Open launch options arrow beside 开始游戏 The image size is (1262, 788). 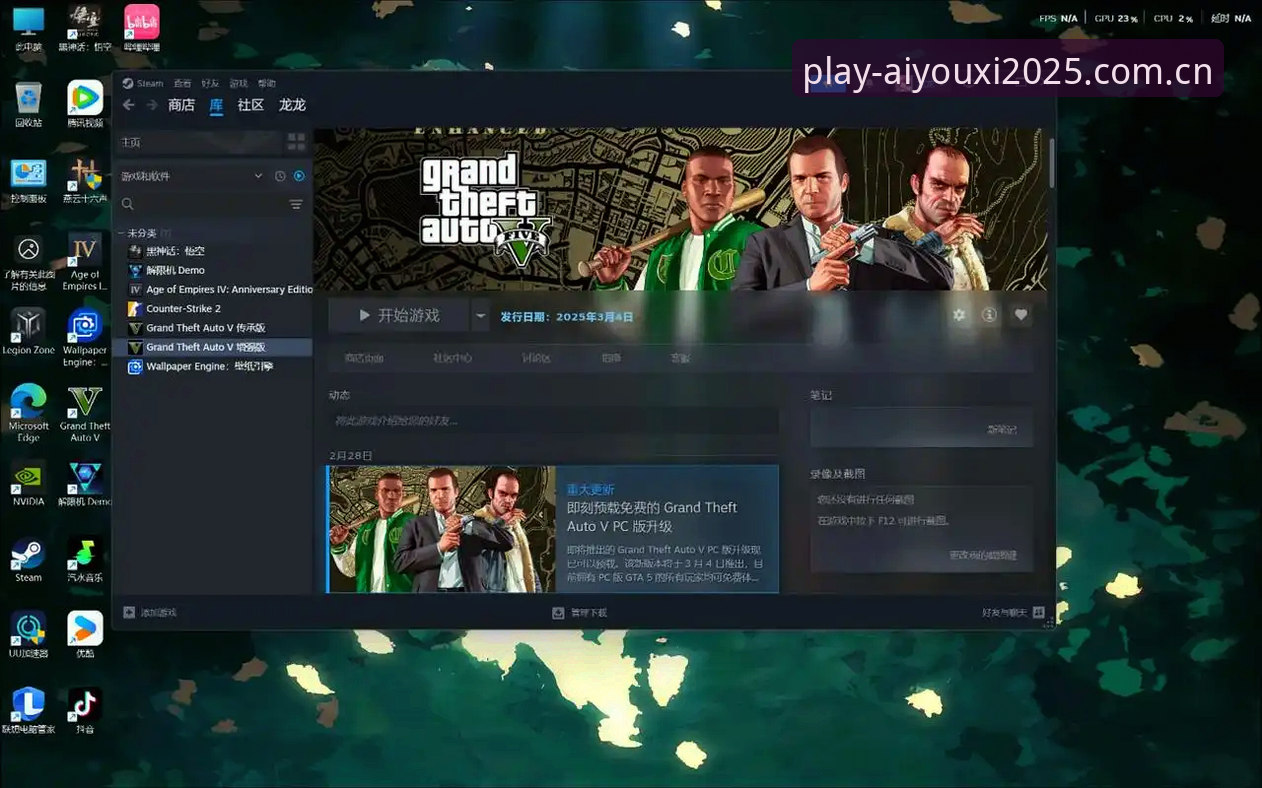coord(481,315)
